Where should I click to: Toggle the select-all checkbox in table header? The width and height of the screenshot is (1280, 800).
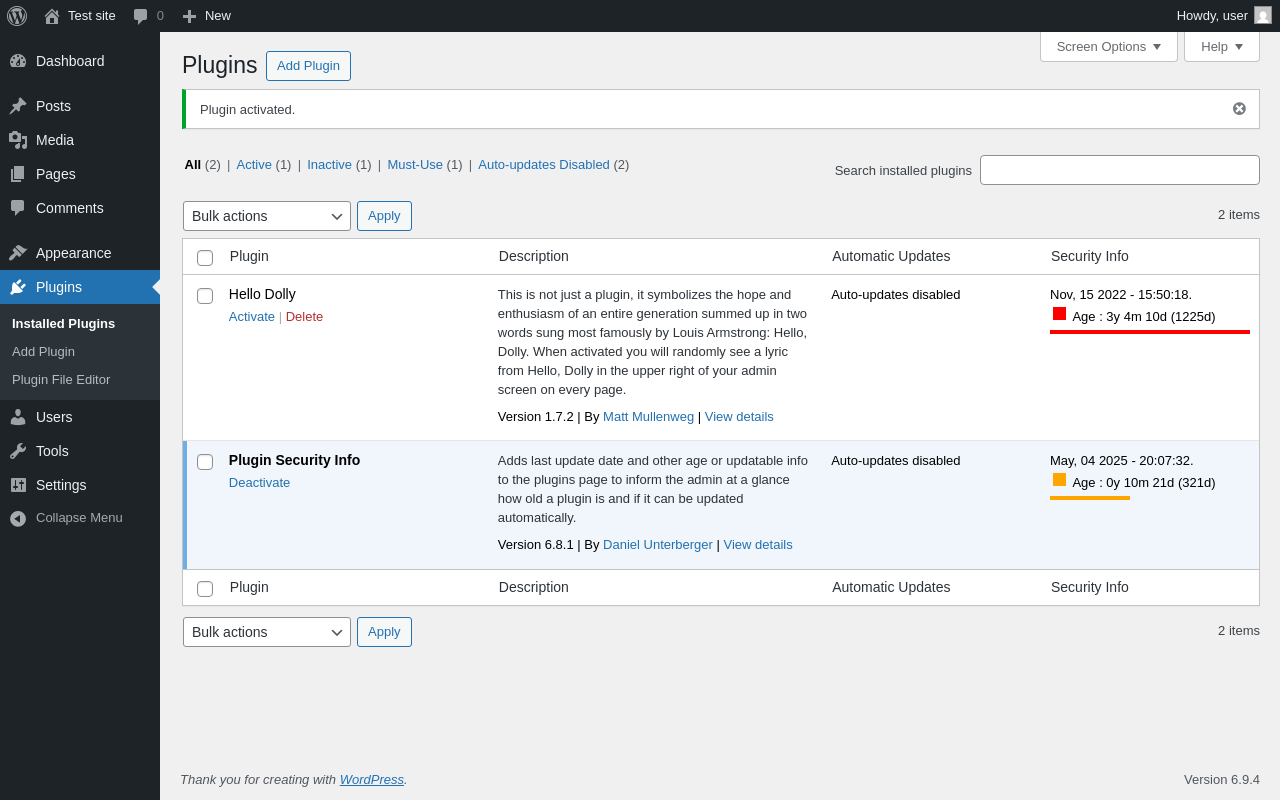point(205,258)
